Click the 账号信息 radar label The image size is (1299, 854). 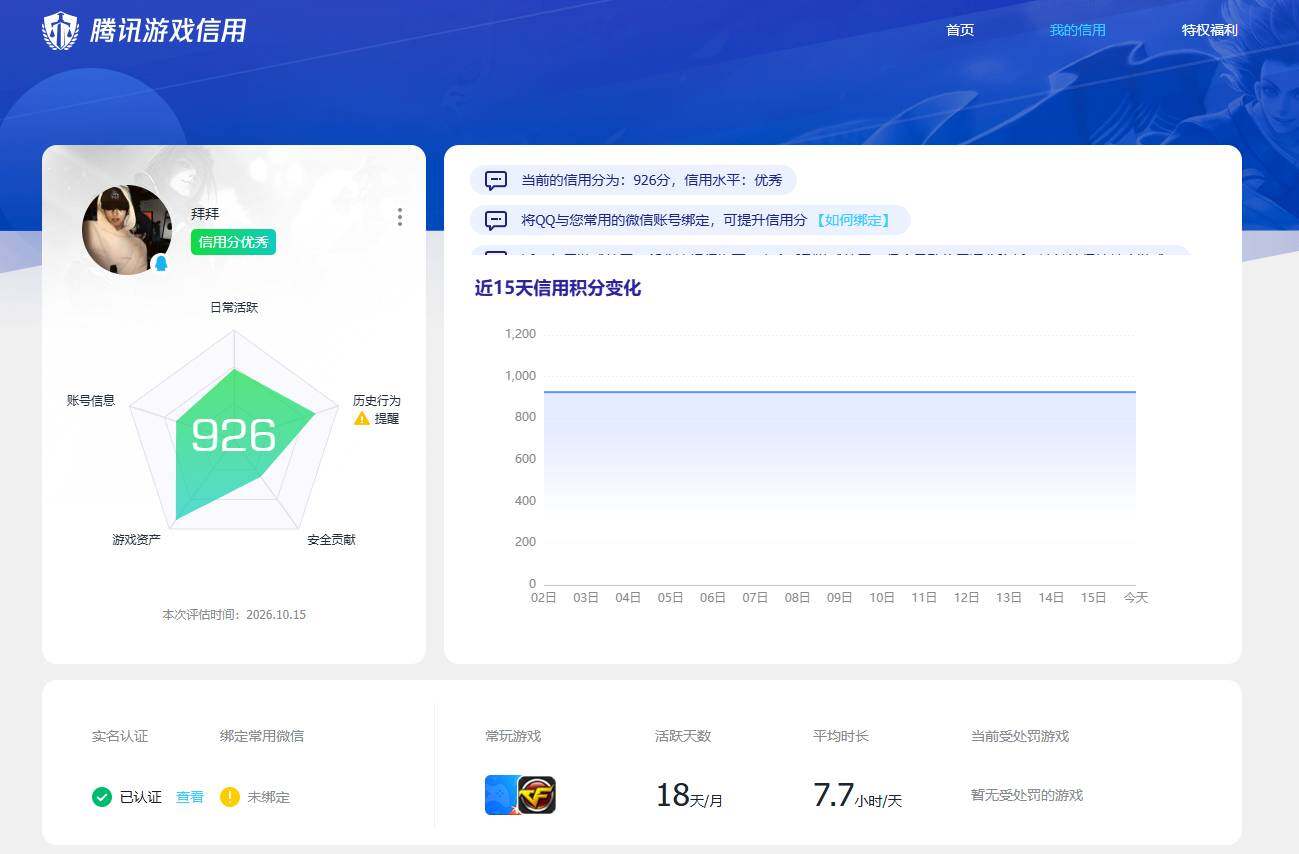click(x=91, y=400)
